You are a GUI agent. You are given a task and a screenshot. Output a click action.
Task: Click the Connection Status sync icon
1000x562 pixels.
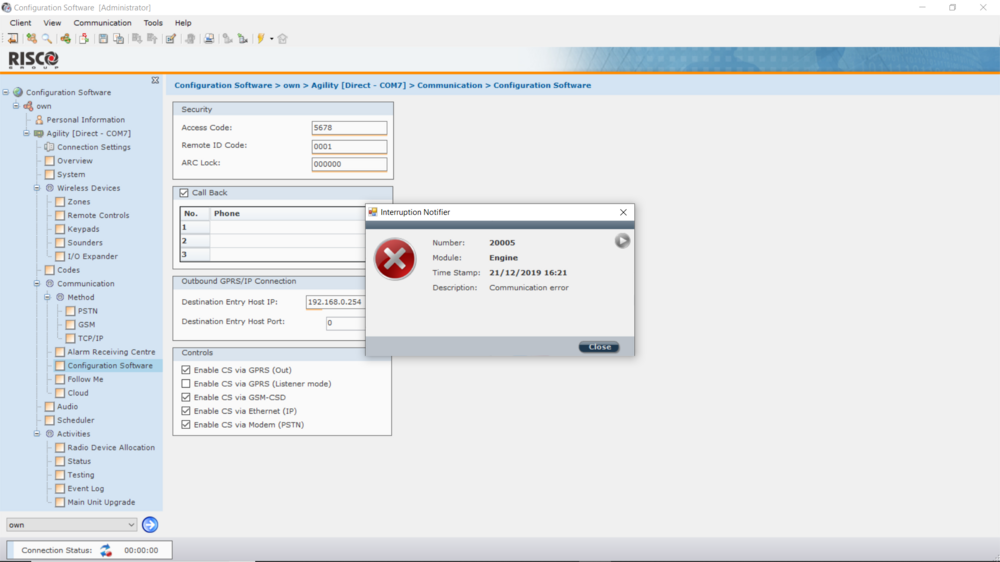tap(106, 550)
